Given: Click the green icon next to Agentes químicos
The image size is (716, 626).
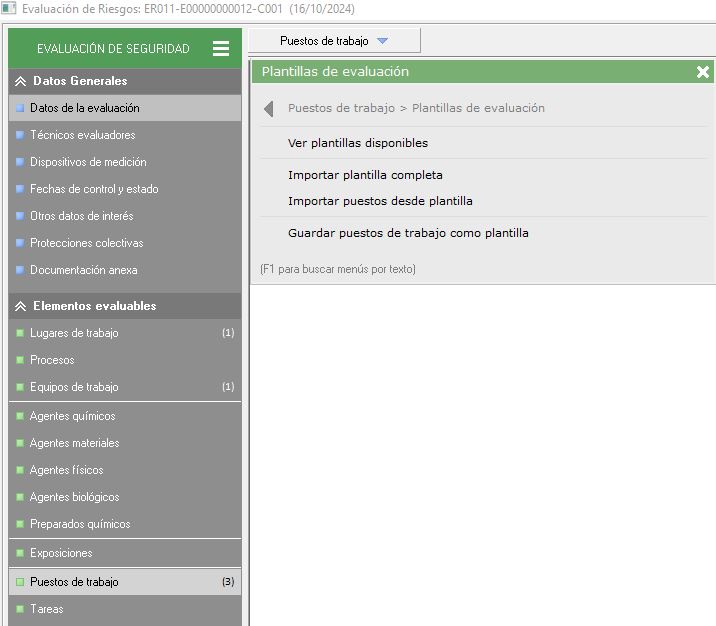Looking at the screenshot, I should pyautogui.click(x=19, y=416).
